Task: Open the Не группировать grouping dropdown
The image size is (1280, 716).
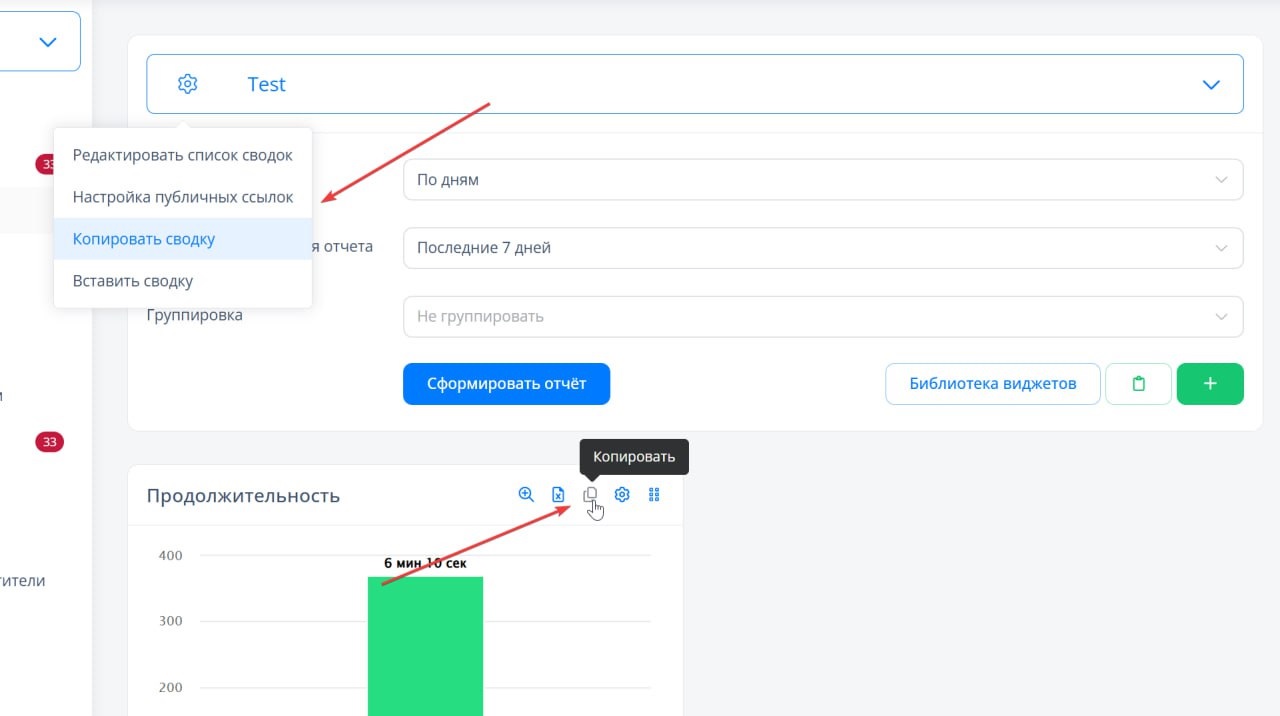Action: 823,316
